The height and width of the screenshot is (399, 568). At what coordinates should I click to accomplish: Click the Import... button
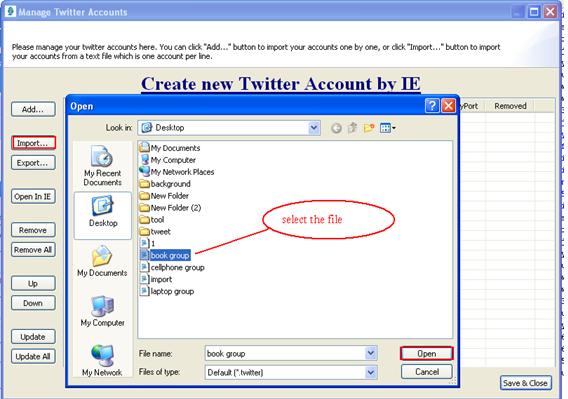(x=33, y=143)
